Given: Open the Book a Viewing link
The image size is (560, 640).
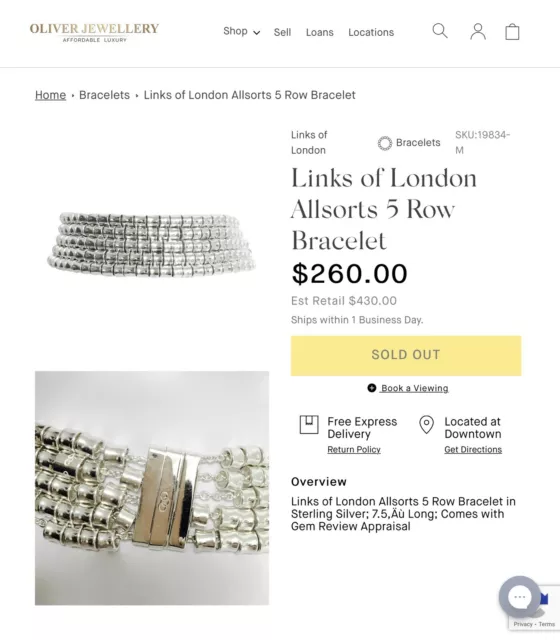Looking at the screenshot, I should pos(415,388).
